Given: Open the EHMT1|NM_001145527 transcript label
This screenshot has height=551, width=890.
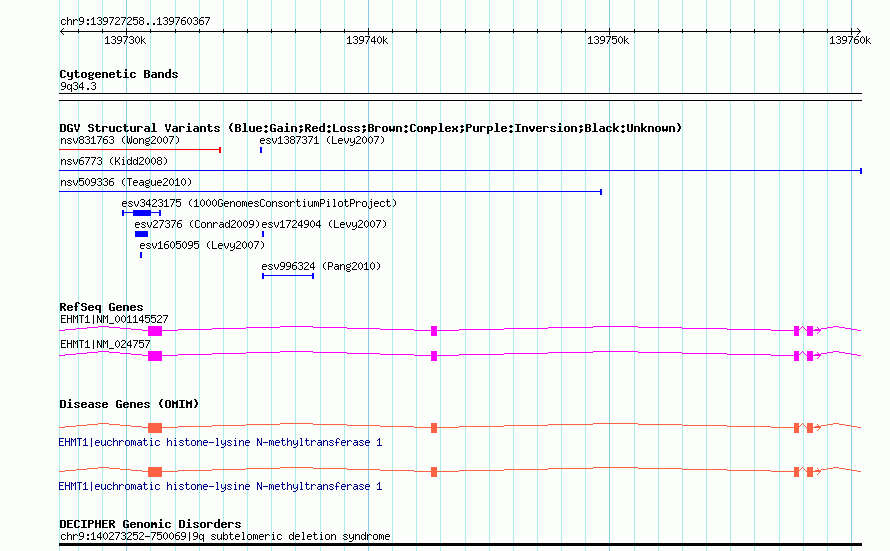Looking at the screenshot, I should tap(114, 319).
